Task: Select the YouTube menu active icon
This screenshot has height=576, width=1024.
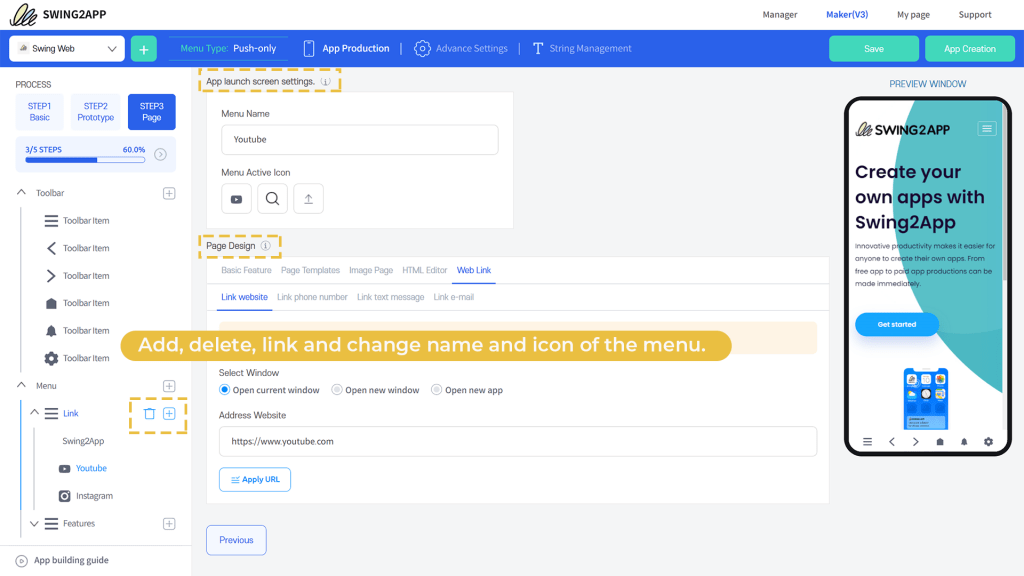Action: pos(236,199)
